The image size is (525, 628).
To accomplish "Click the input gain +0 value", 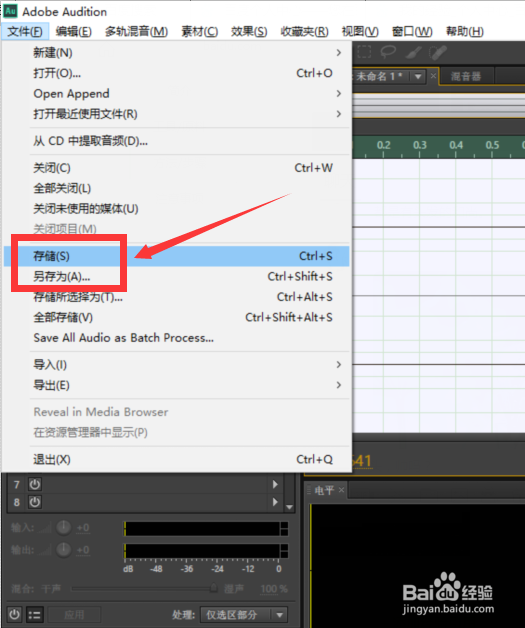I will [83, 528].
